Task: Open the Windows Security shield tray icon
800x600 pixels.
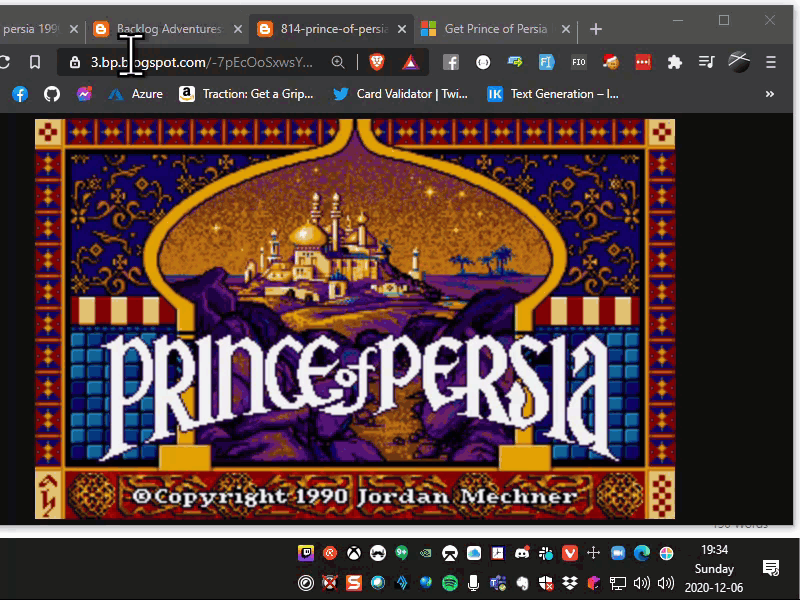Action: (x=545, y=583)
